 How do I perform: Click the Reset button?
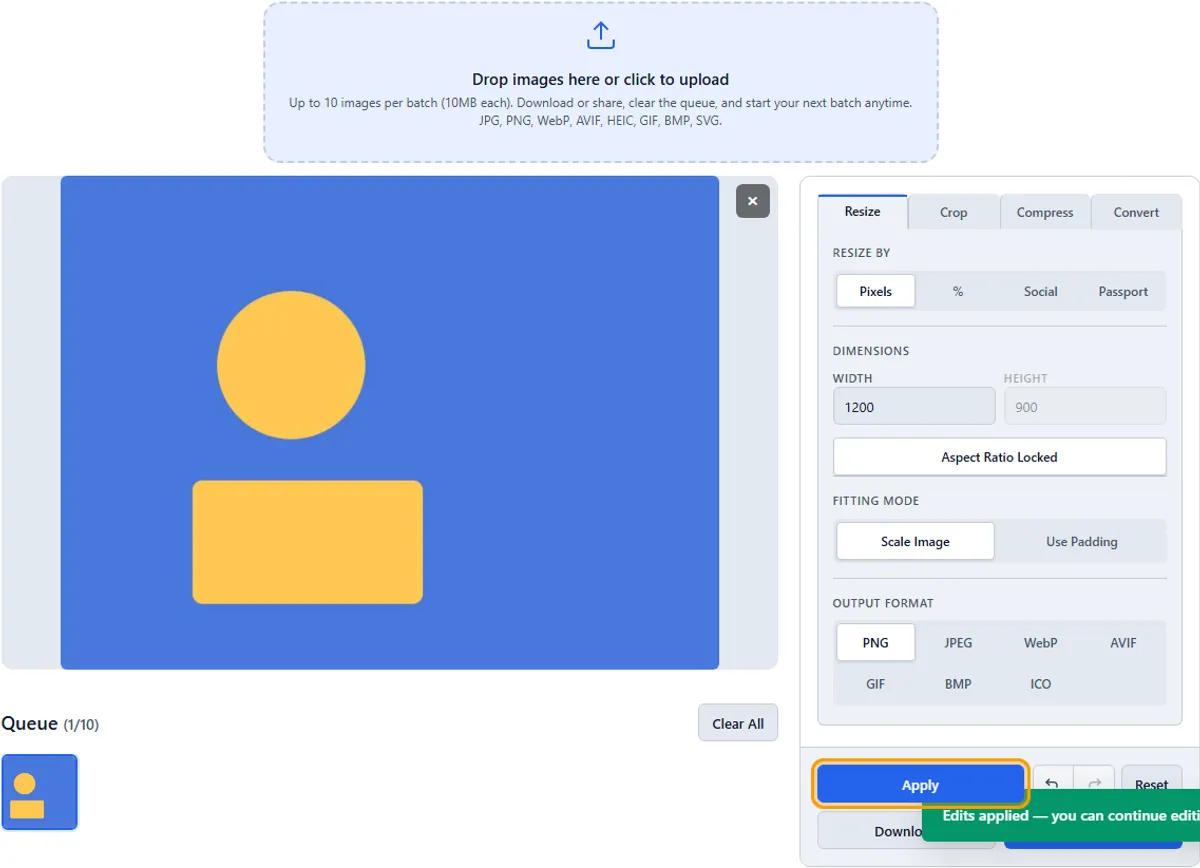[x=1152, y=785]
